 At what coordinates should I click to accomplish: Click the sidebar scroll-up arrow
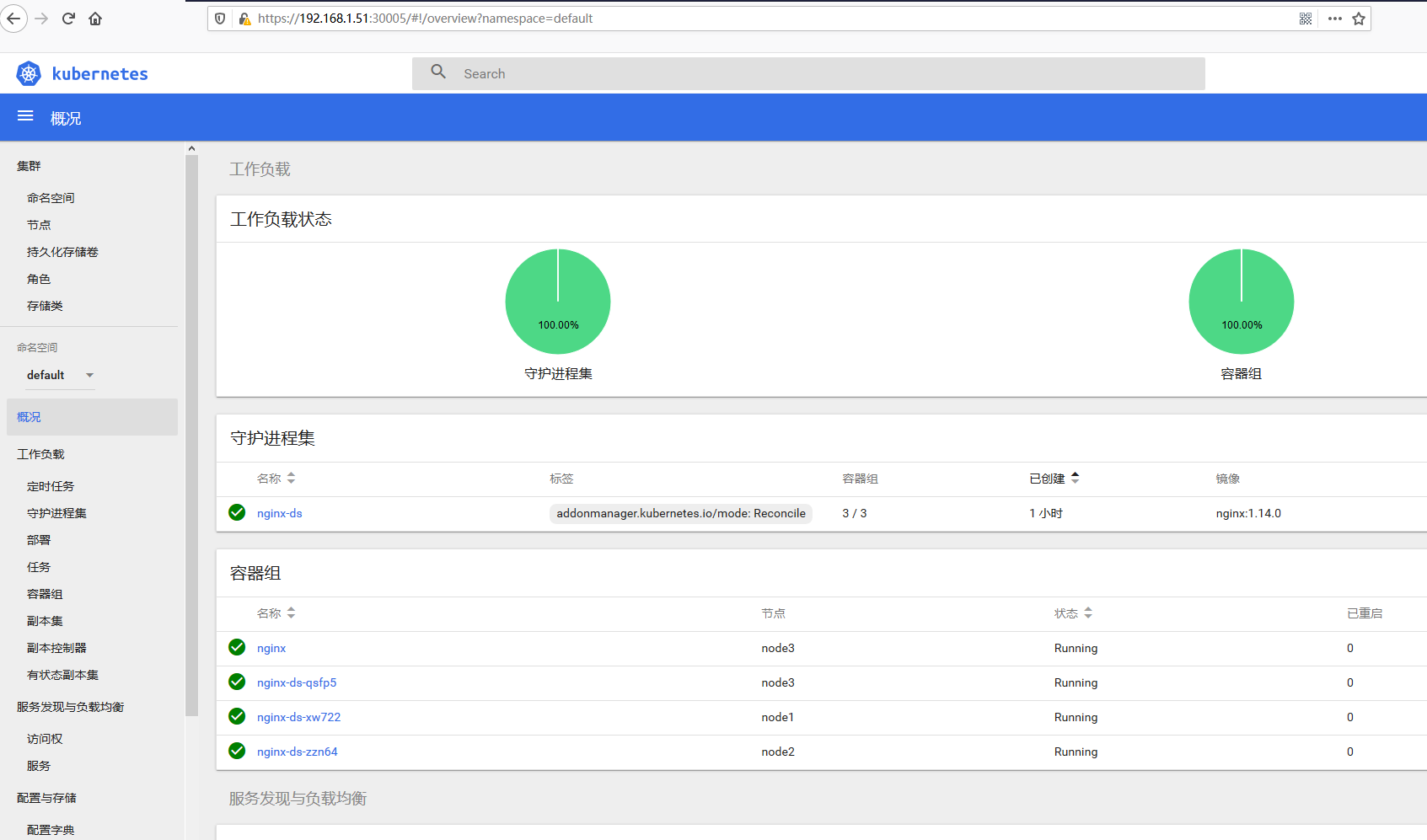[x=191, y=148]
